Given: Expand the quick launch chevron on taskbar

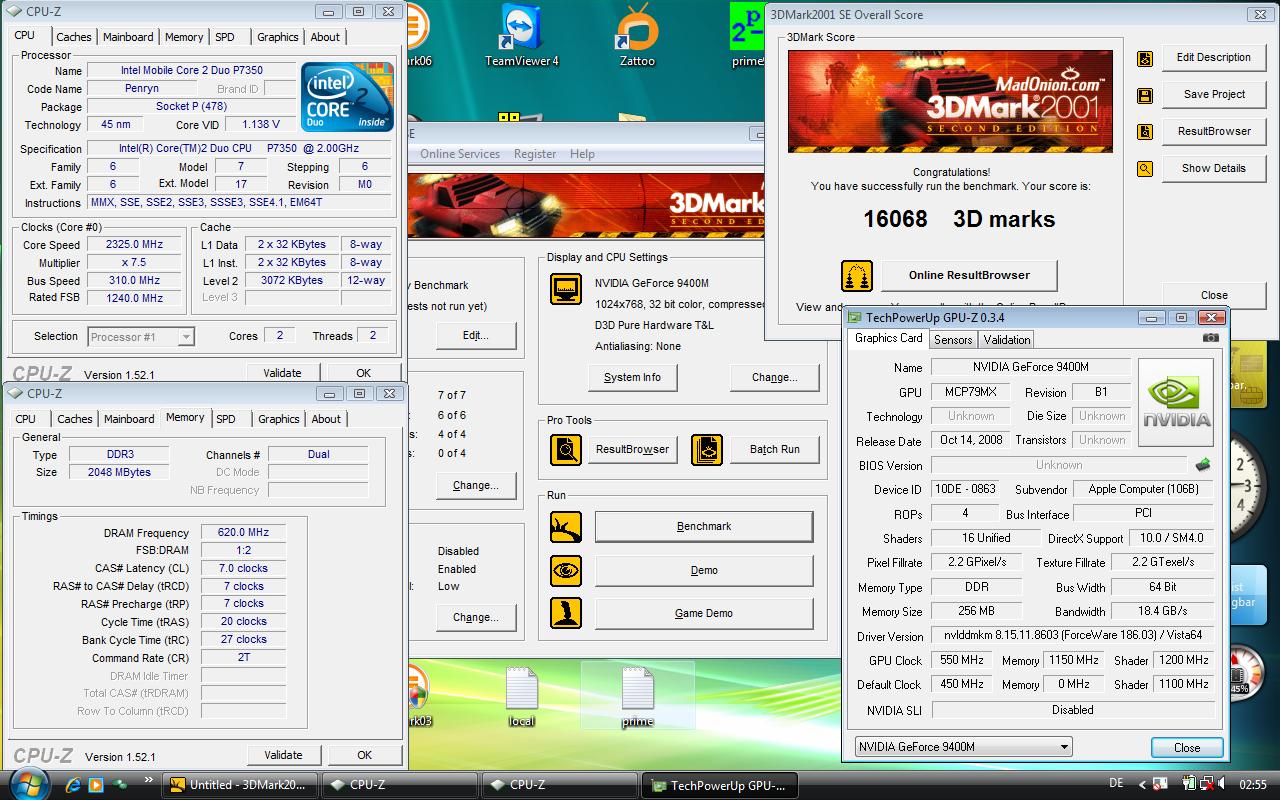Looking at the screenshot, I should pos(149,781).
